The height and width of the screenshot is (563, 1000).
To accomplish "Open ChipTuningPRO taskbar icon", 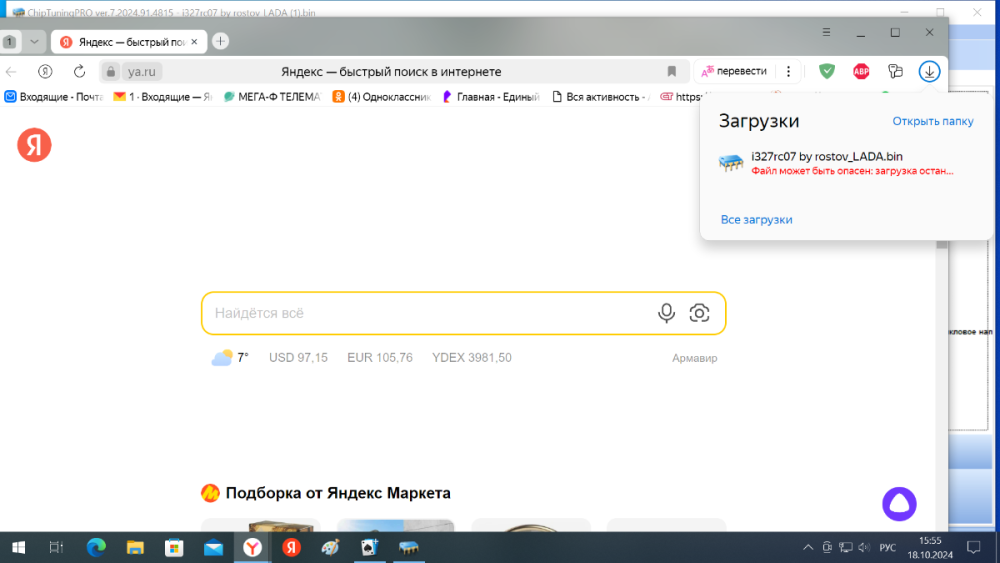I will click(x=408, y=547).
